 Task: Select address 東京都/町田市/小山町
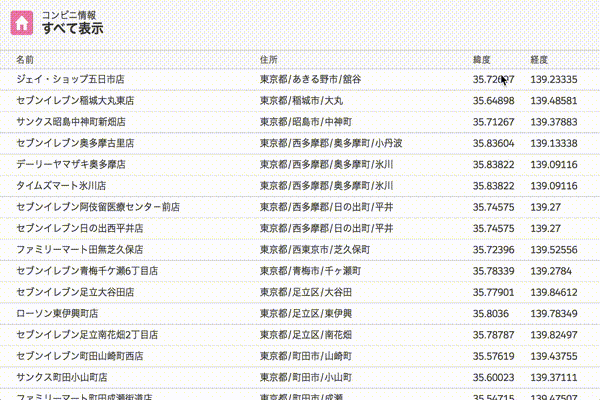306,377
